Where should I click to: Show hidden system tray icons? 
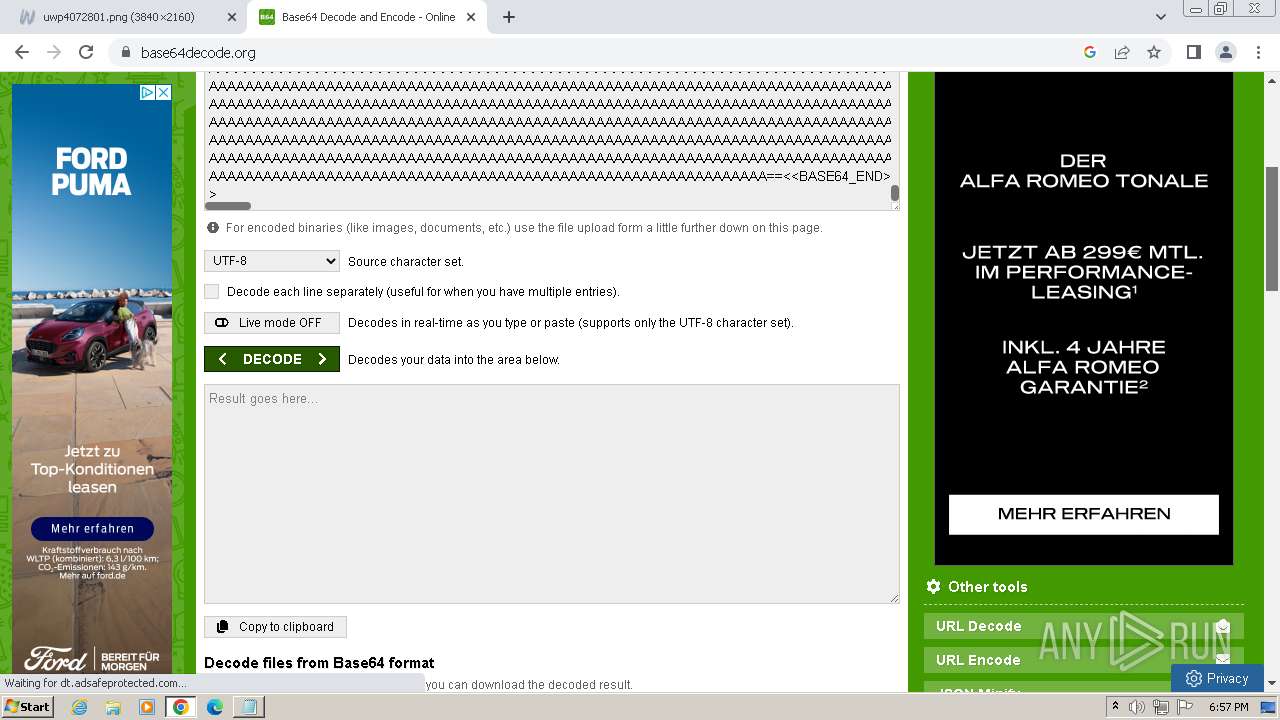pos(1115,707)
